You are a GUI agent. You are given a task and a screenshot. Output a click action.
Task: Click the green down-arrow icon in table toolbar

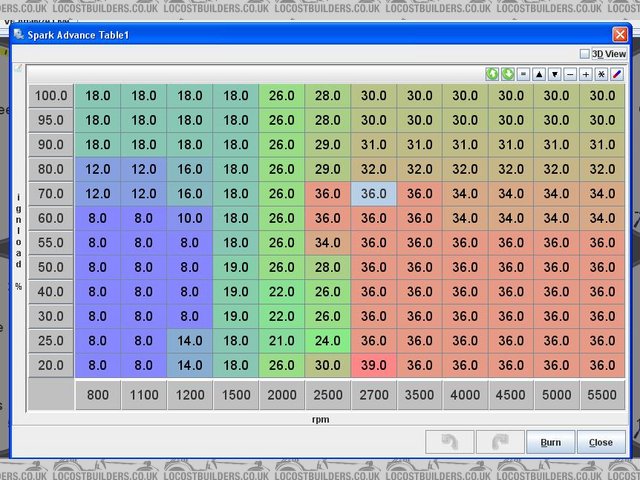click(508, 74)
